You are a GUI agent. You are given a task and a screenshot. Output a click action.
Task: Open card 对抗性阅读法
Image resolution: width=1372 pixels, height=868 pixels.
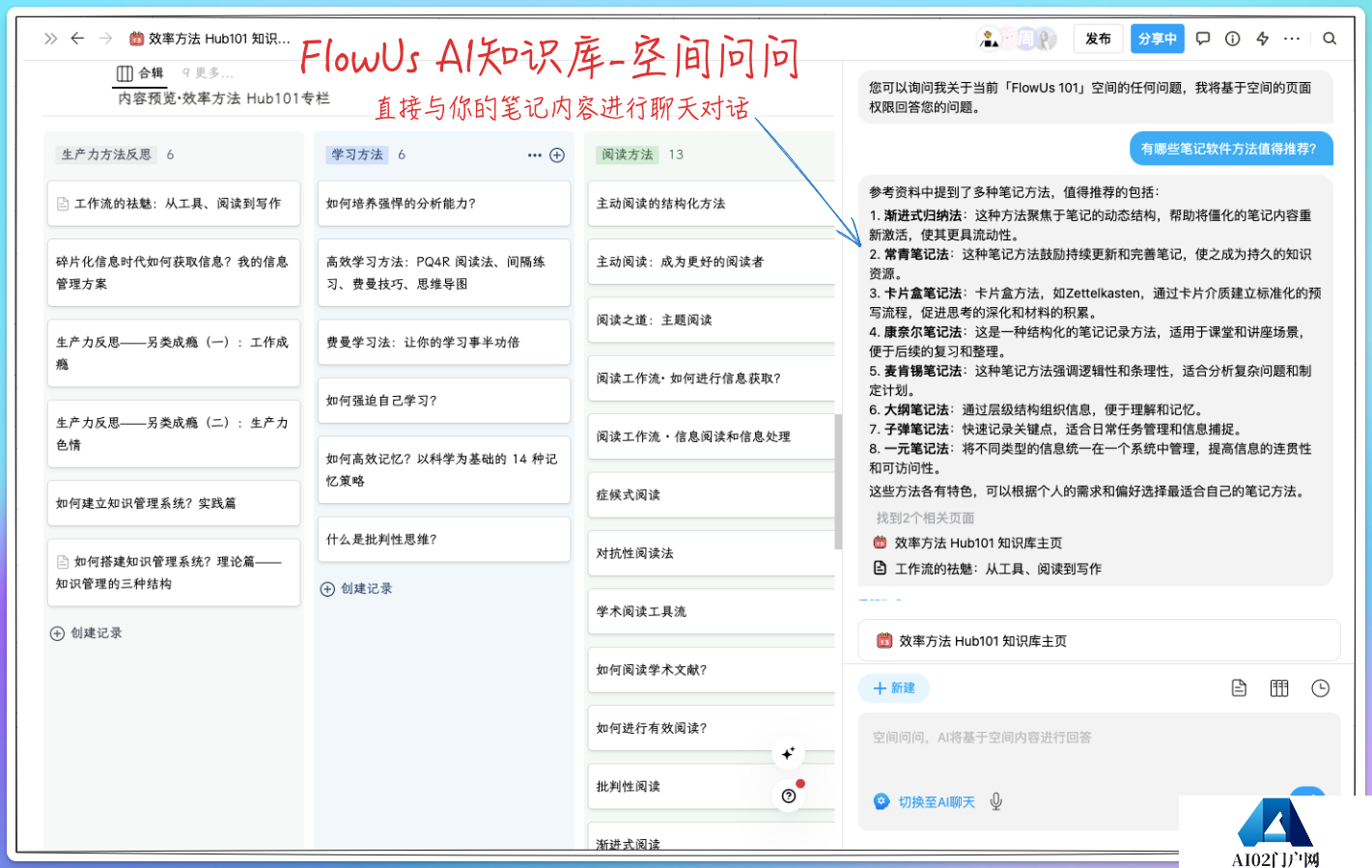(712, 553)
